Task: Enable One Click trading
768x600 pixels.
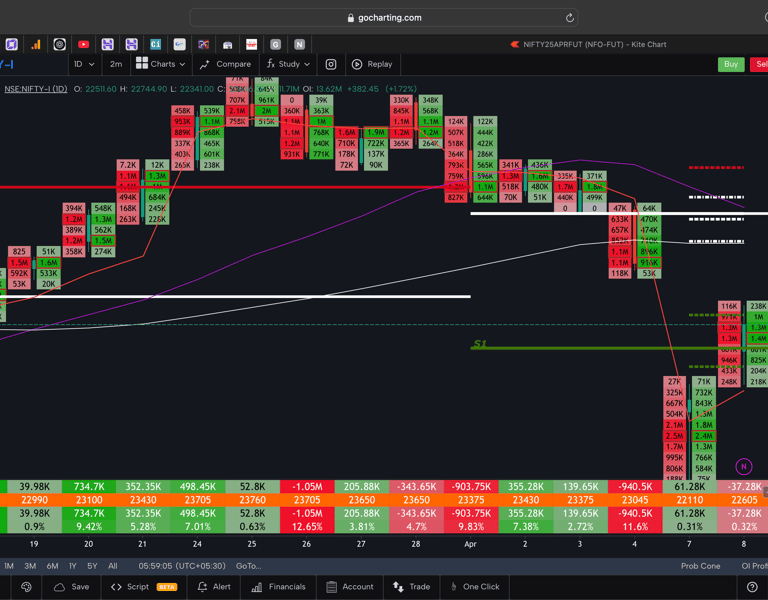Action: click(475, 587)
